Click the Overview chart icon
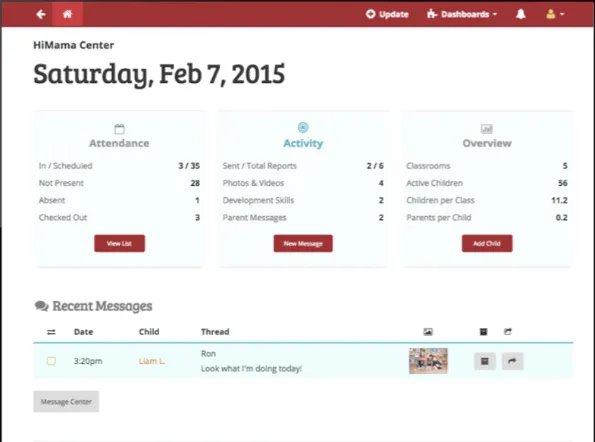This screenshot has height=442, width=595. point(487,129)
